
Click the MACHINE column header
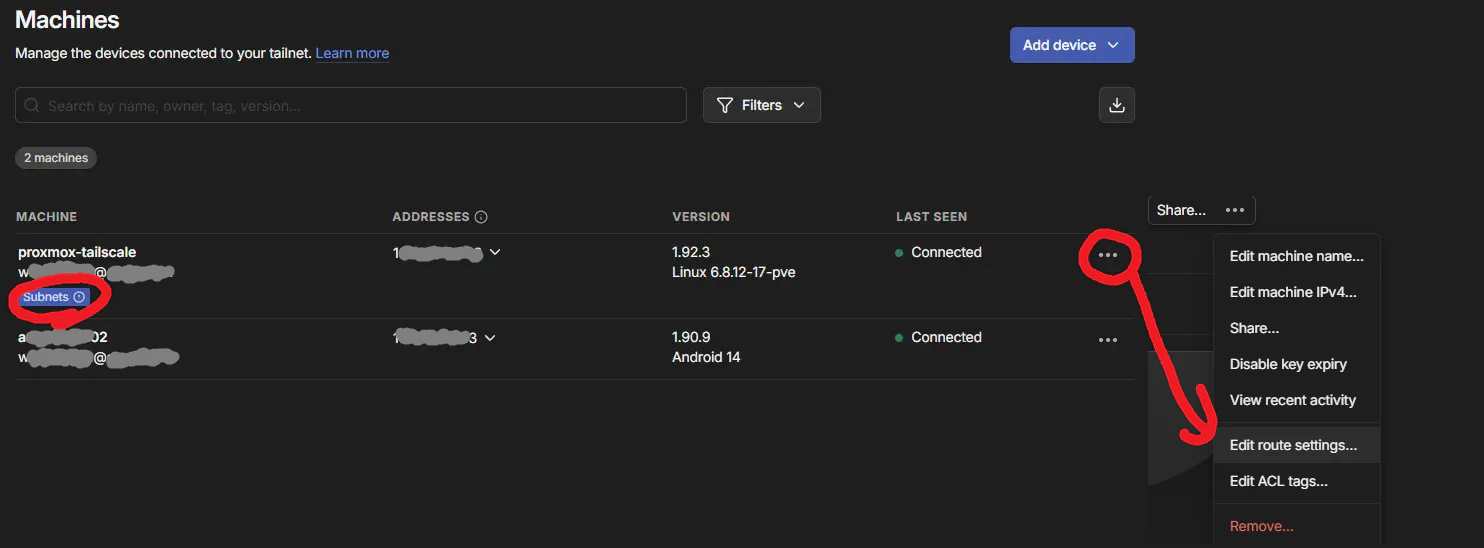coord(47,217)
